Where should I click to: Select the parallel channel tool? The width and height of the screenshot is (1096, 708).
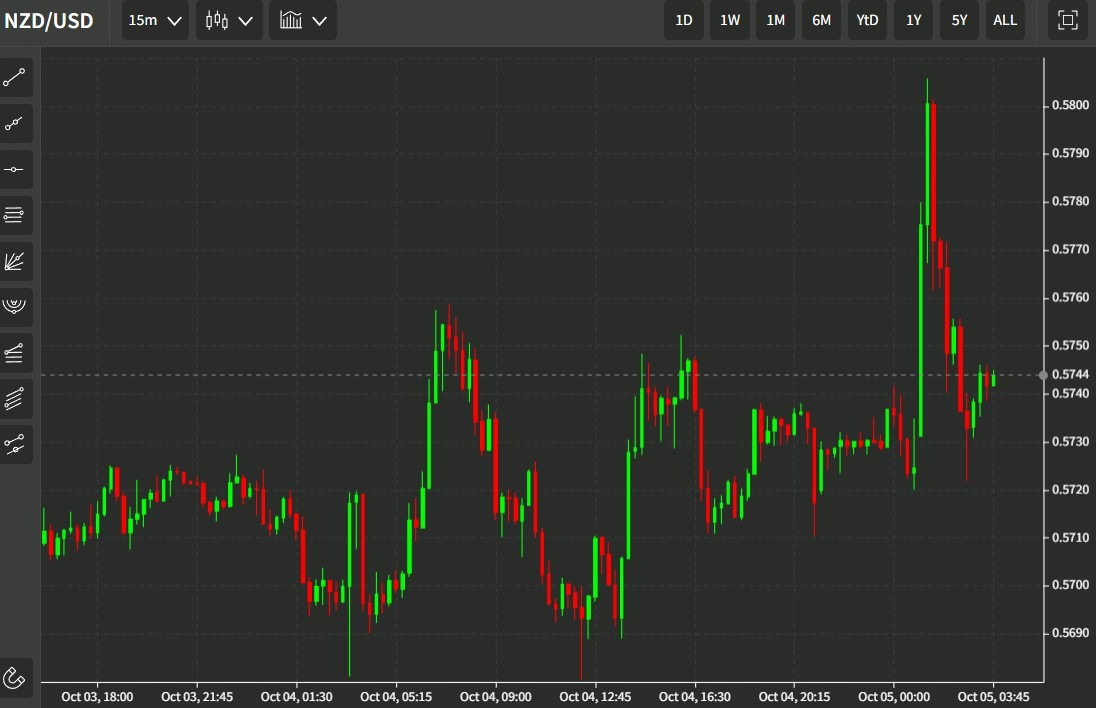point(15,398)
